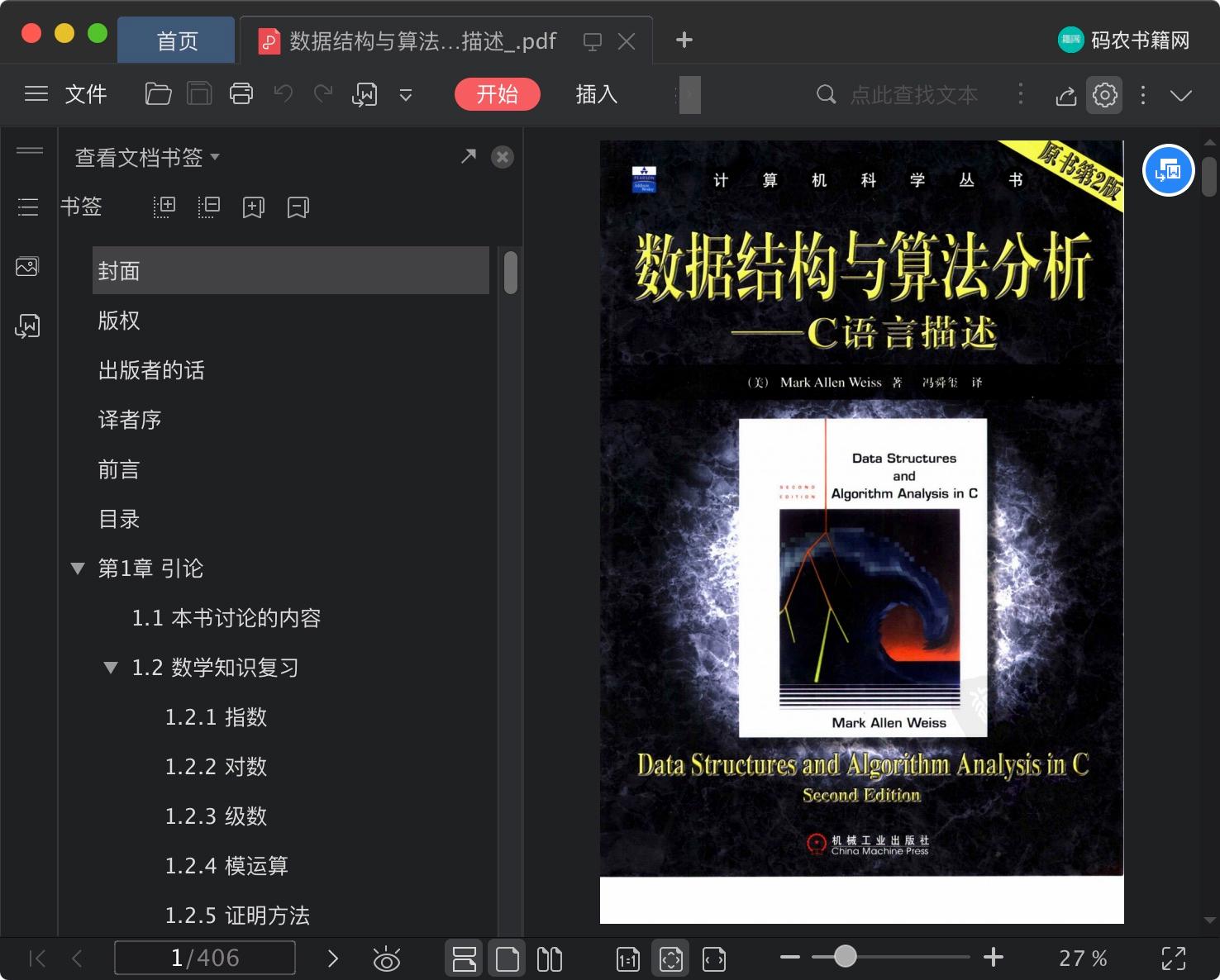Open the vertical three-dot more options menu

coord(1143,95)
